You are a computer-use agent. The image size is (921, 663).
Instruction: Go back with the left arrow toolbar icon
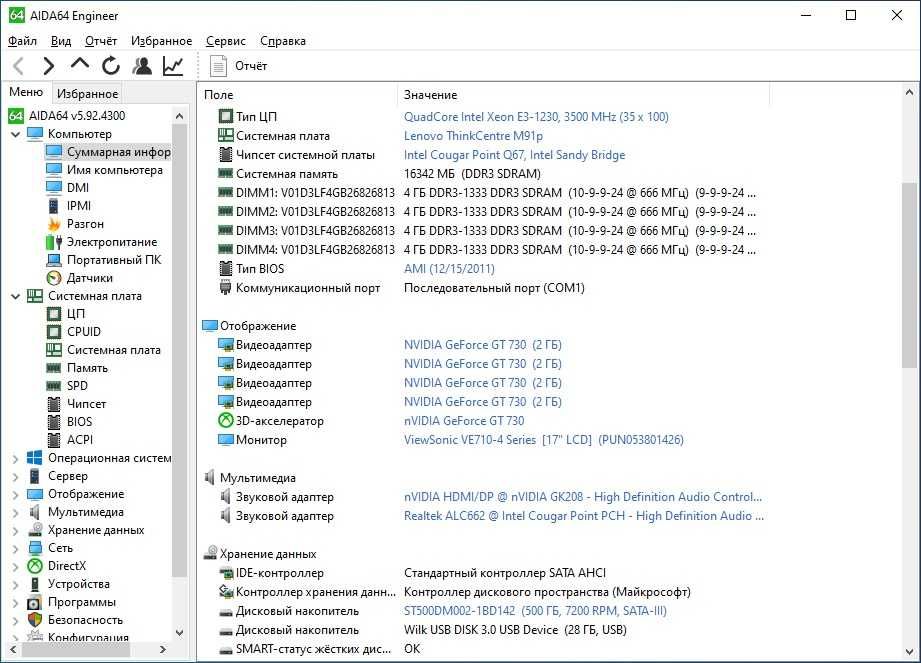tap(19, 66)
